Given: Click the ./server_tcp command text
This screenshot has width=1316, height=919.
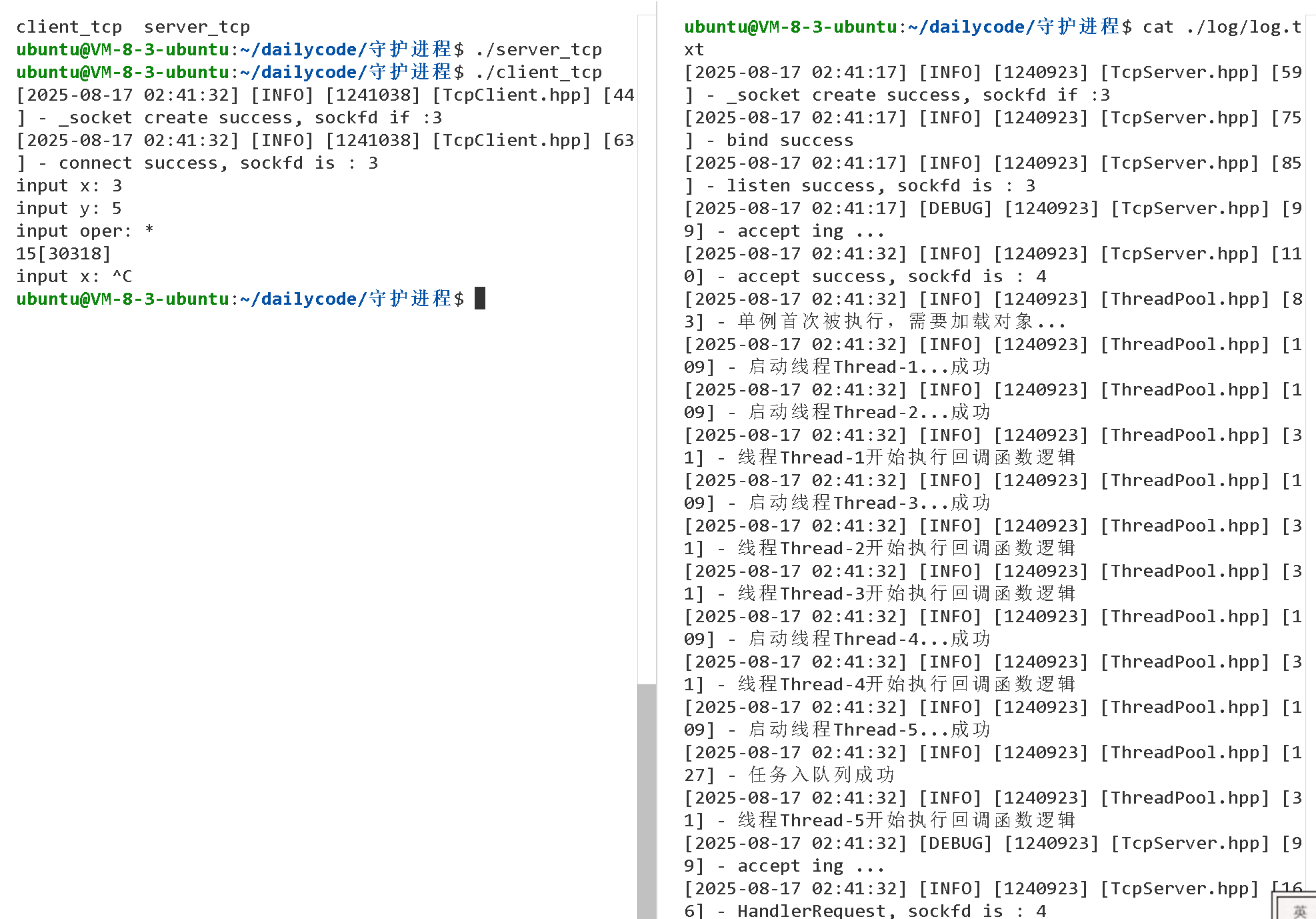Looking at the screenshot, I should tap(539, 49).
